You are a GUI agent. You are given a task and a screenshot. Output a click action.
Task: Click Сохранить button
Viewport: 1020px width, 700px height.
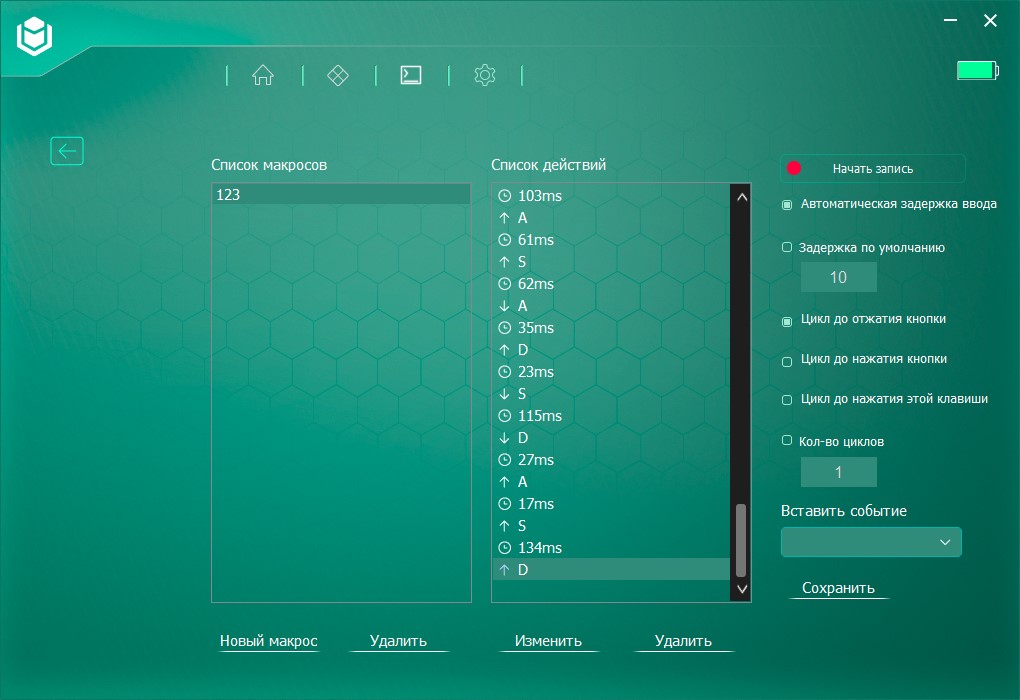coord(838,588)
